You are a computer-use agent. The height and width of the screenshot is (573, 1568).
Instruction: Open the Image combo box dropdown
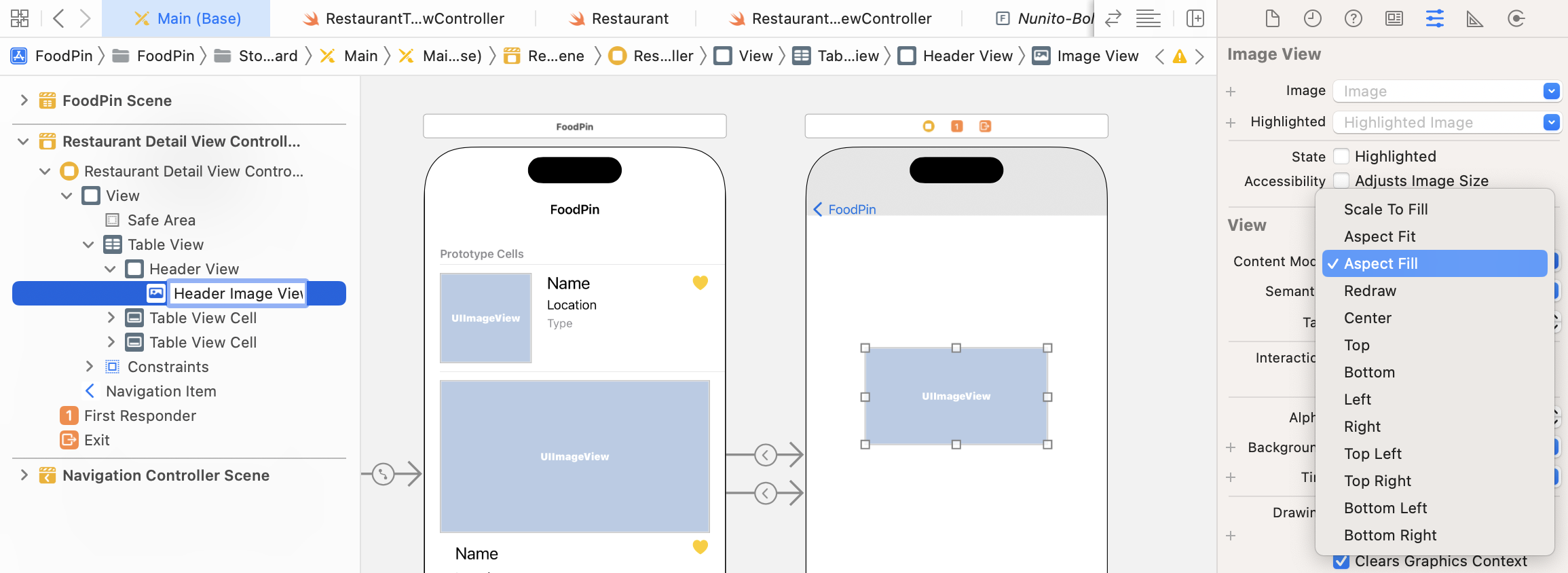1551,91
